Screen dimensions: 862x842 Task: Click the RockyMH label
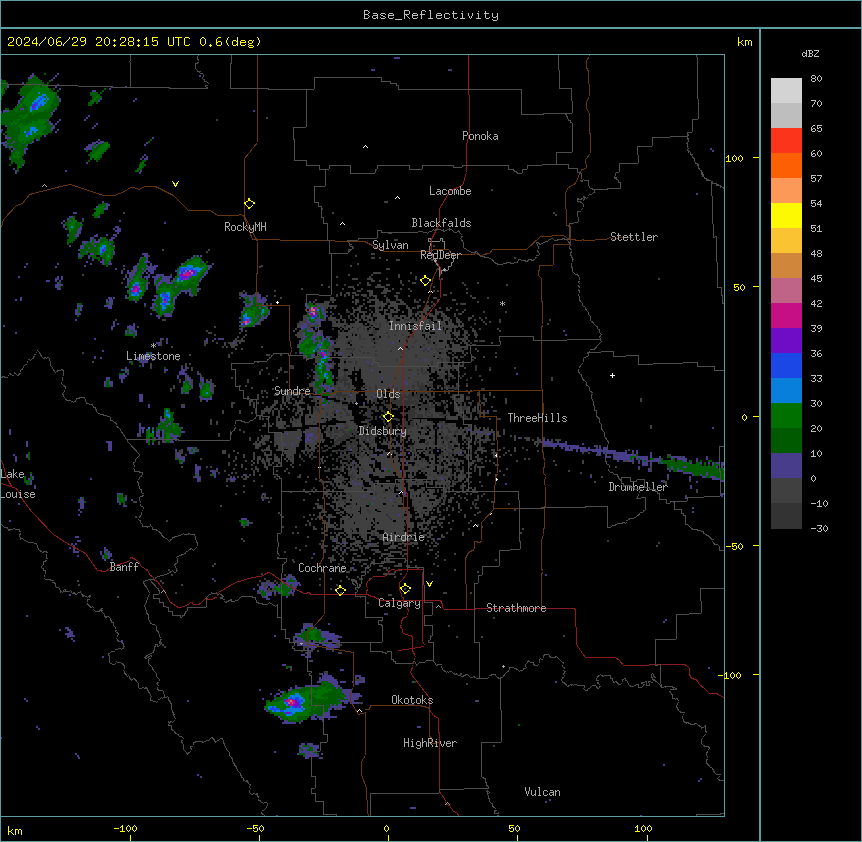point(245,226)
